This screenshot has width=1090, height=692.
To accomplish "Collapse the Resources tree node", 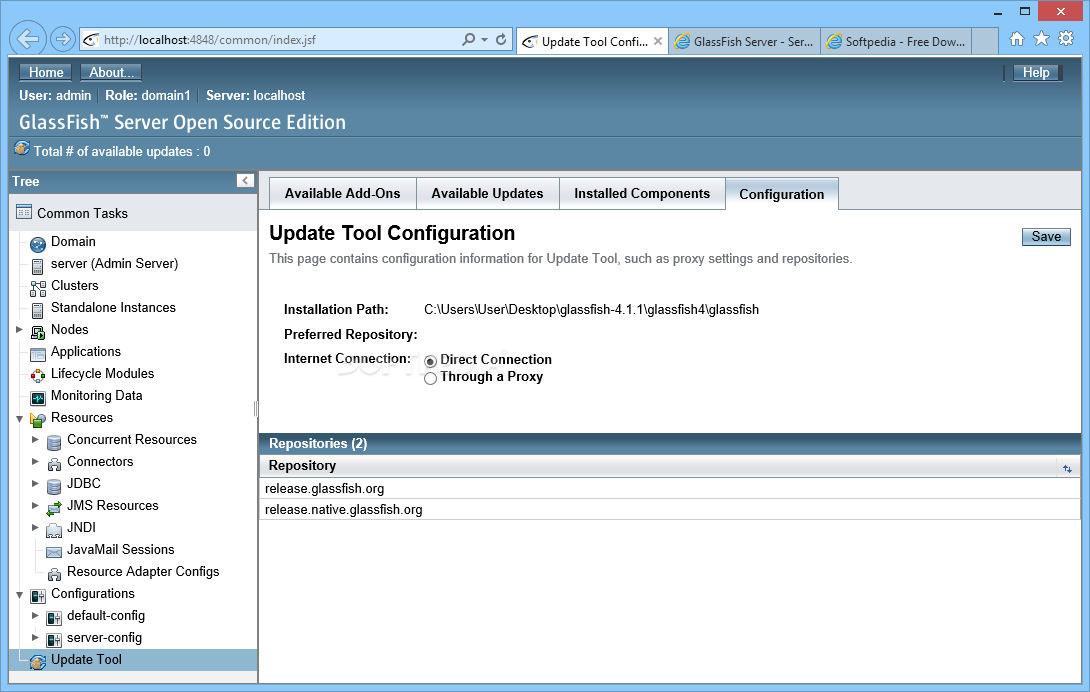I will point(19,419).
